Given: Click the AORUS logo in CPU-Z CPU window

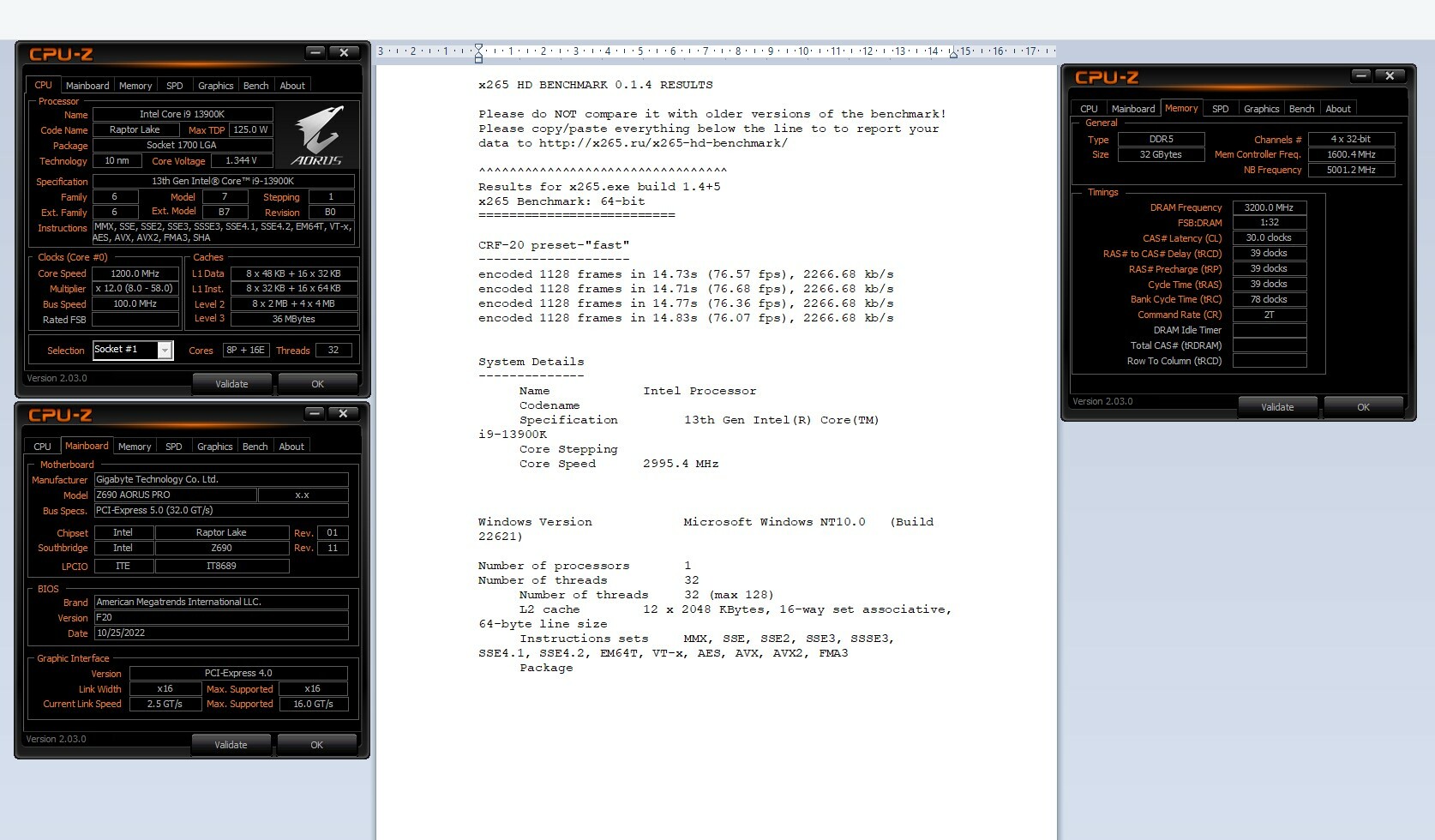Looking at the screenshot, I should click(317, 135).
